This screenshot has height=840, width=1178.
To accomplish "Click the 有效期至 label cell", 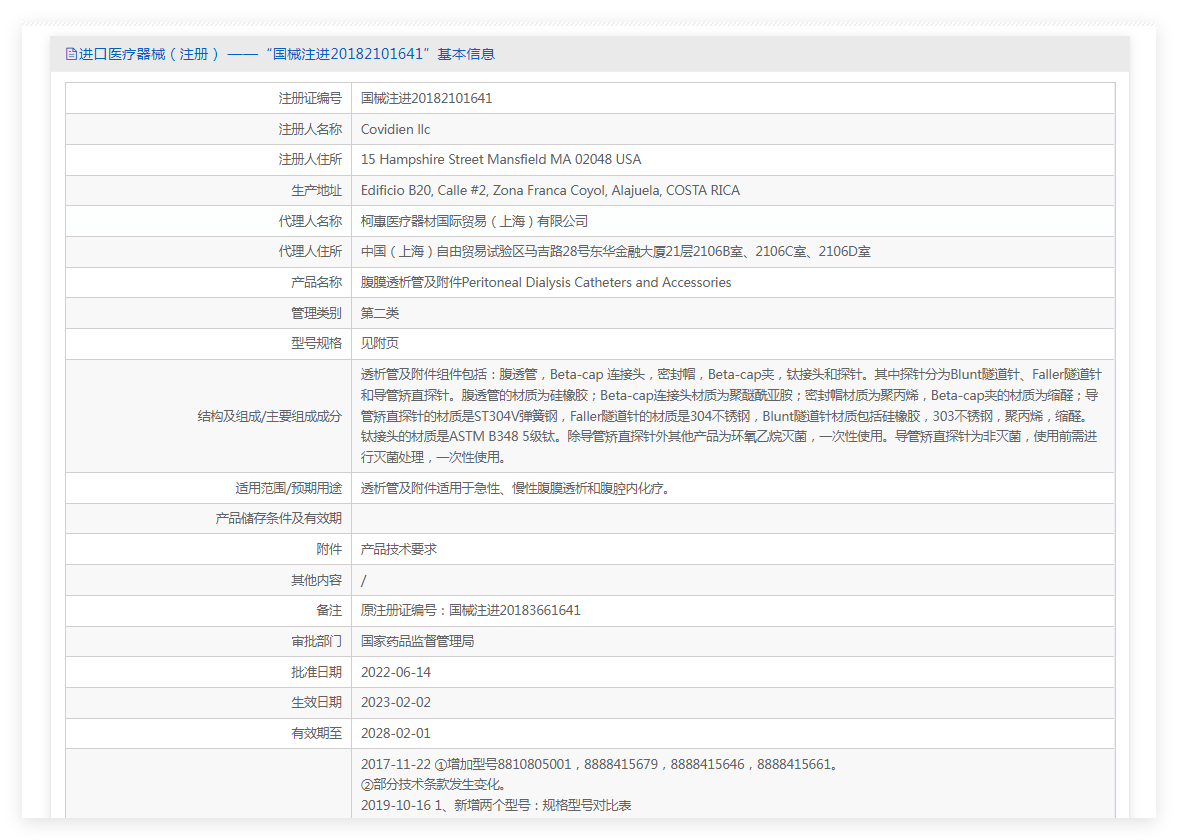I will click(x=209, y=733).
